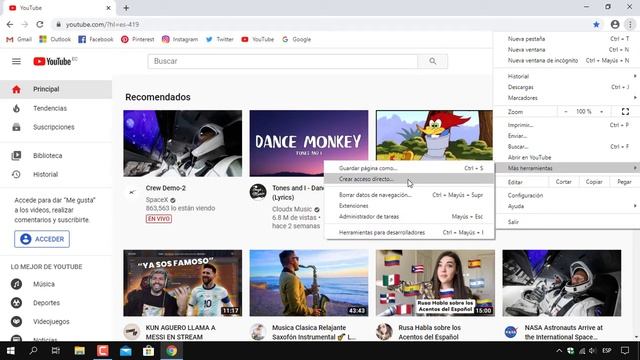This screenshot has width=640, height=360.
Task: Open Dance Monkey video thumbnail
Action: [x=309, y=143]
